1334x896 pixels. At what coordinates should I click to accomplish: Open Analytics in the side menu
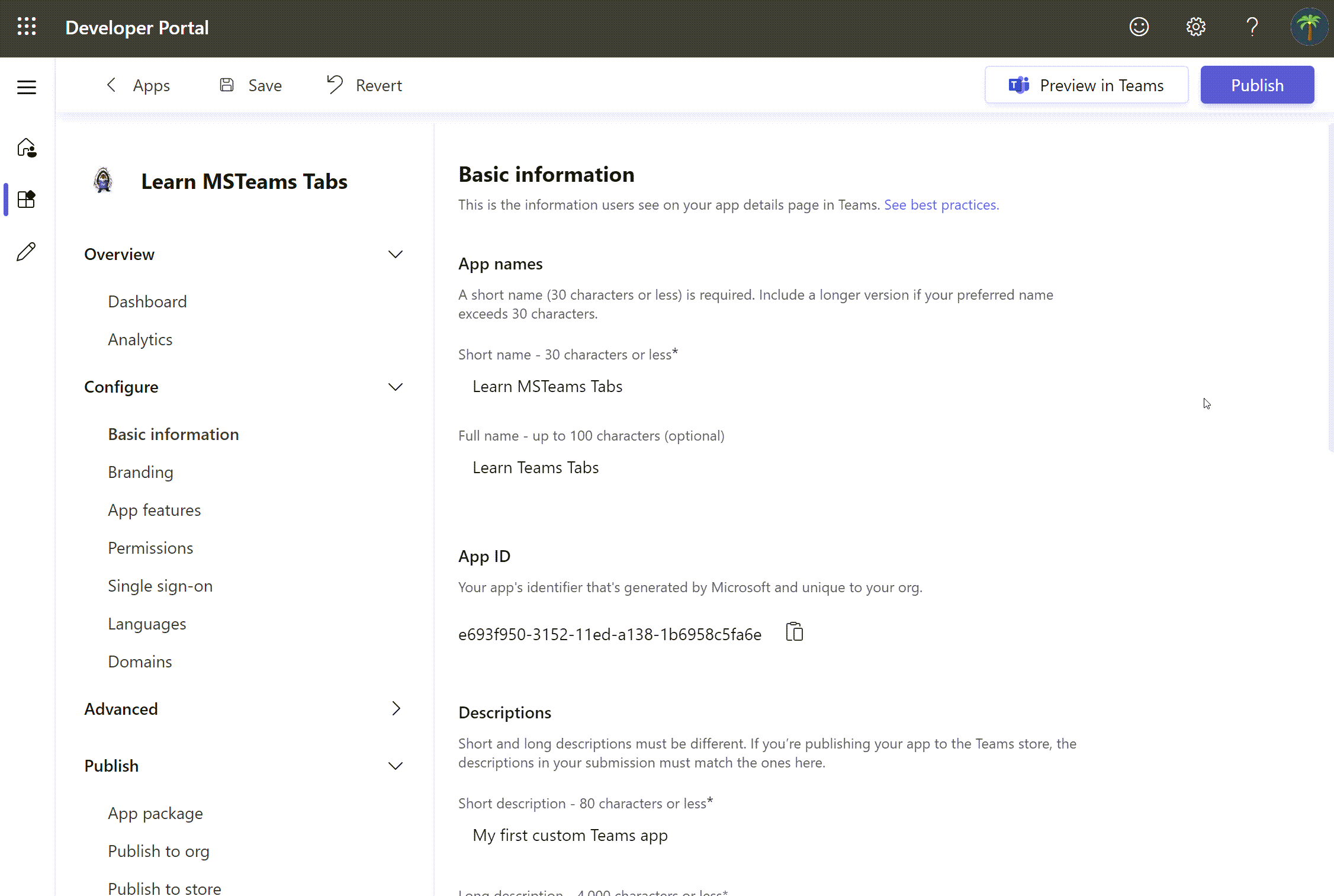(x=140, y=339)
